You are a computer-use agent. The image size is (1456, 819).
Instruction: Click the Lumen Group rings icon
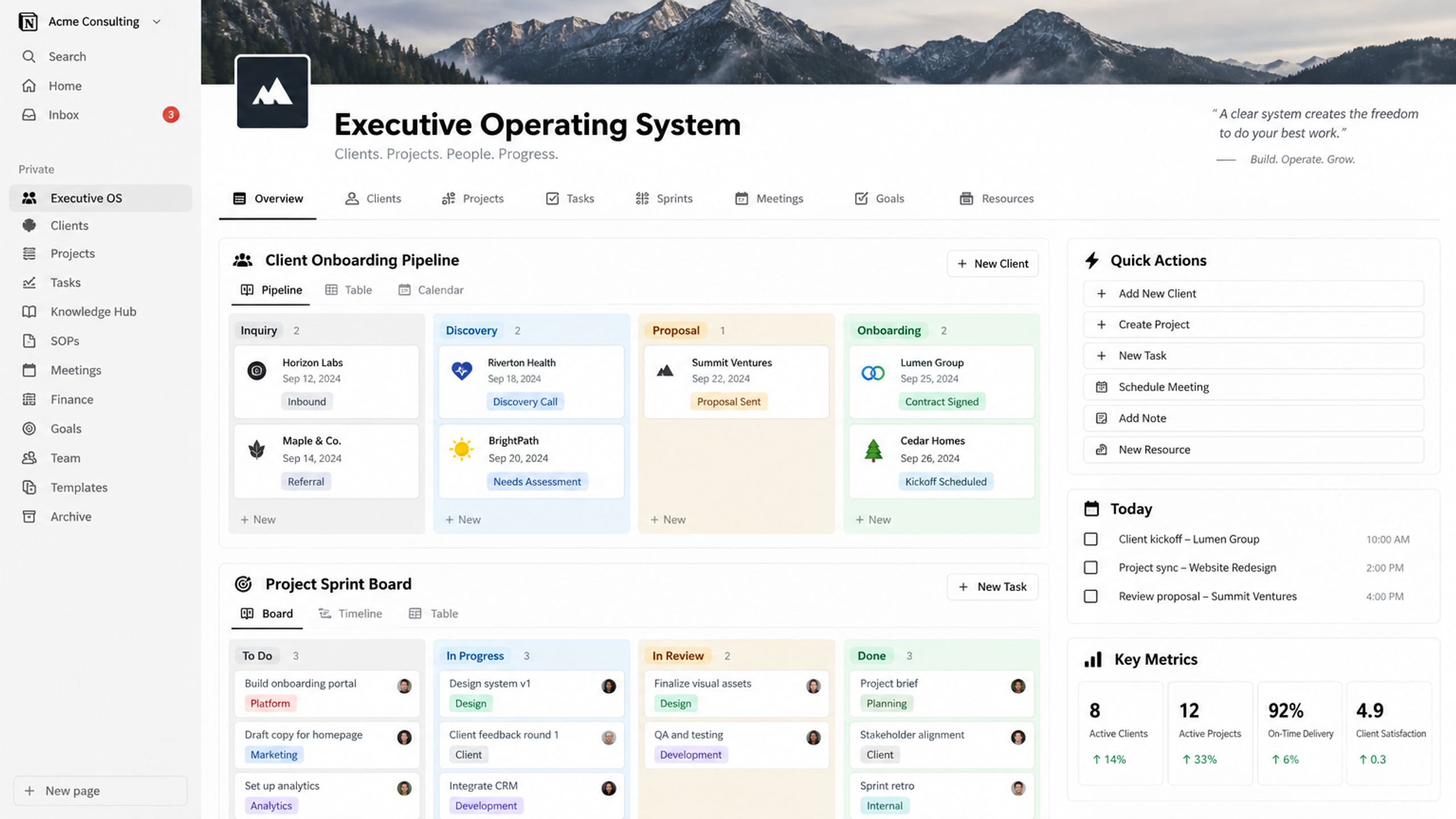pyautogui.click(x=873, y=373)
